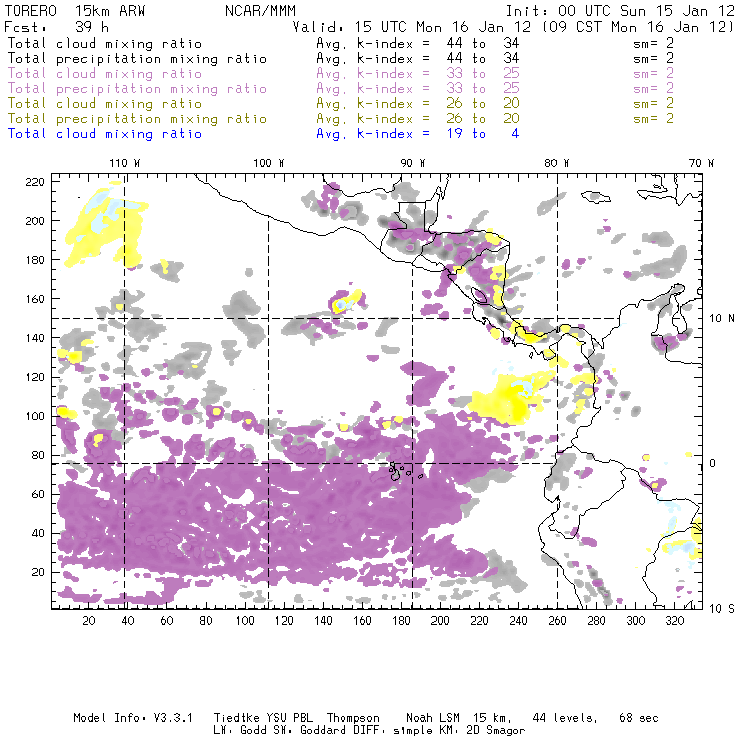Viewport: 740px width, 740px height.
Task: Click the 'Valid: 15 UTC Mon 16 Jan 12' text
Action: pos(412,27)
